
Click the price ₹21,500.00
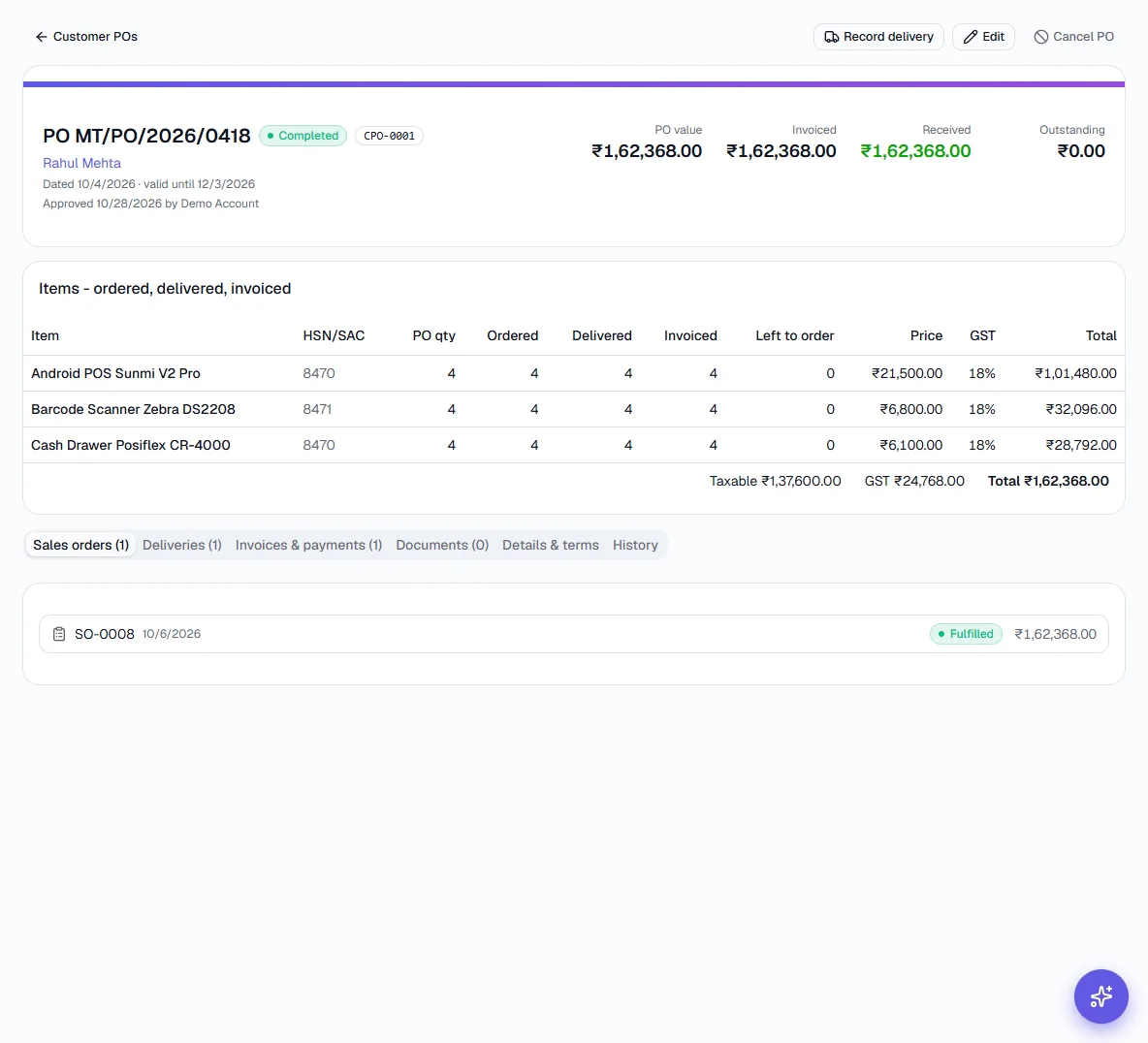(x=907, y=373)
